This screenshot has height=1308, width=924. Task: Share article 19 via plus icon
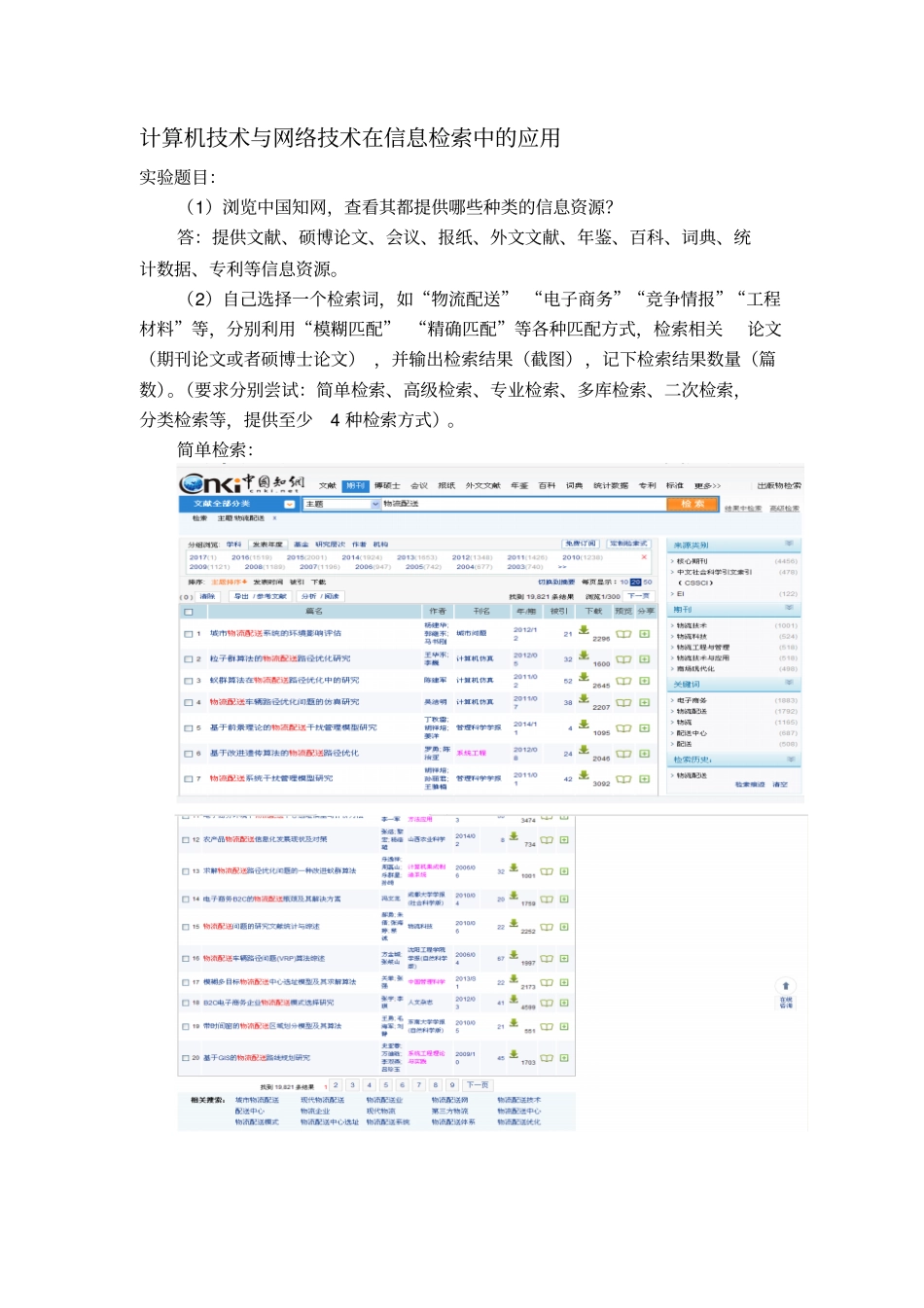564,1026
